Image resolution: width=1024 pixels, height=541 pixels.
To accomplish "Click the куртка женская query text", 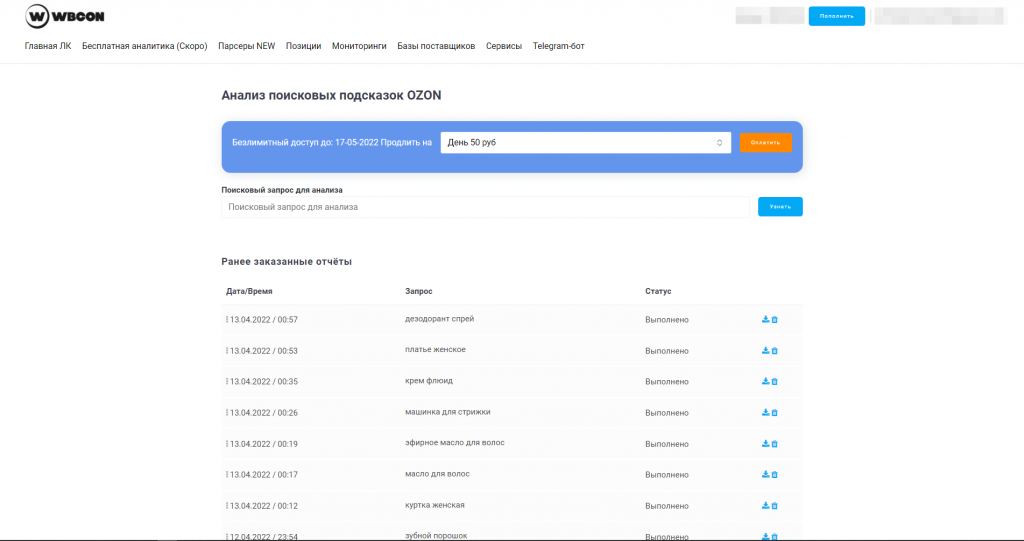I will coord(435,505).
